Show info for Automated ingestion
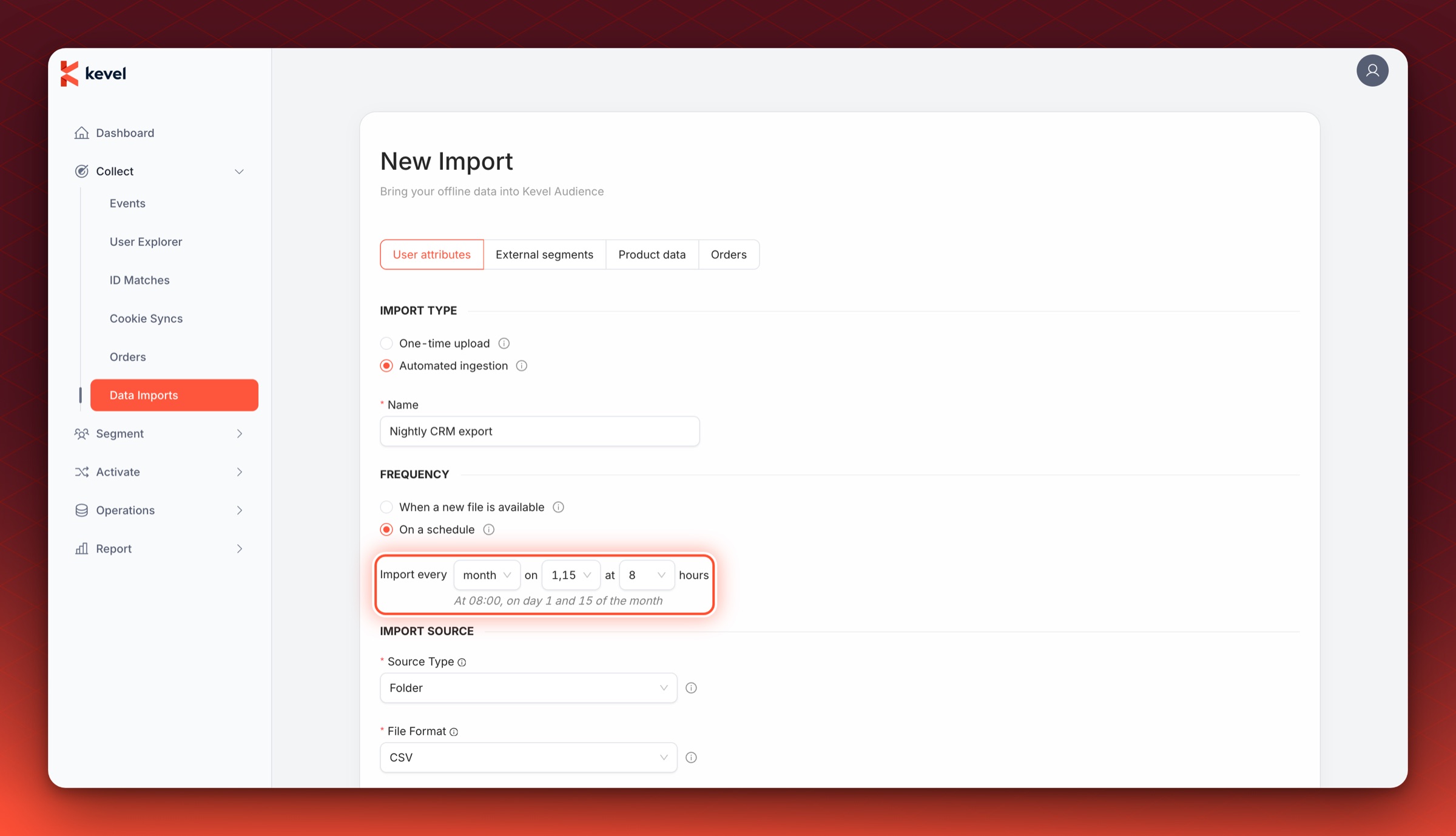The height and width of the screenshot is (836, 1456). [521, 366]
